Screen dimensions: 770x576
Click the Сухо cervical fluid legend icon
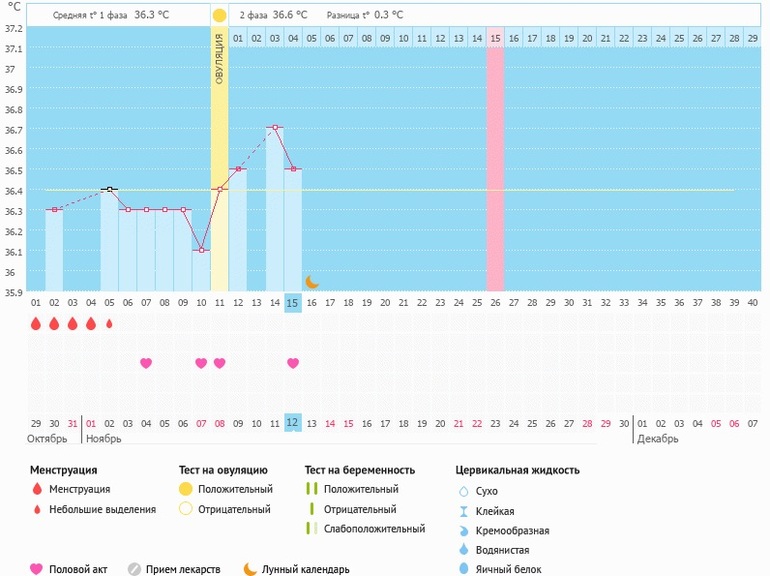tap(463, 491)
